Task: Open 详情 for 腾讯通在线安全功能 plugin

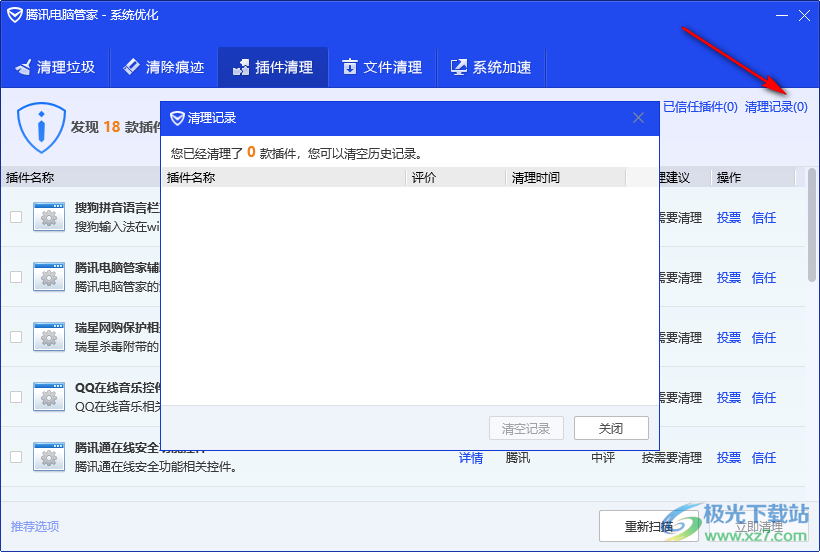Action: pyautogui.click(x=471, y=458)
